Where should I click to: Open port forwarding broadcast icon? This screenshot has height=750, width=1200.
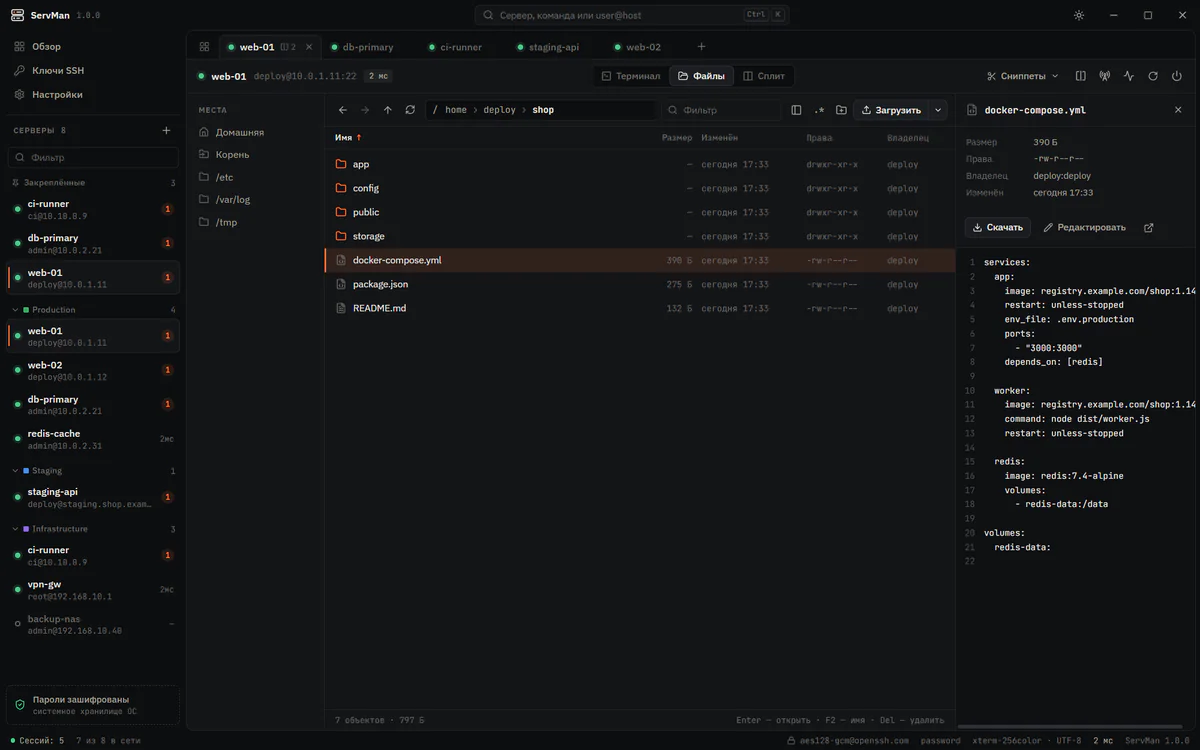pyautogui.click(x=1105, y=76)
